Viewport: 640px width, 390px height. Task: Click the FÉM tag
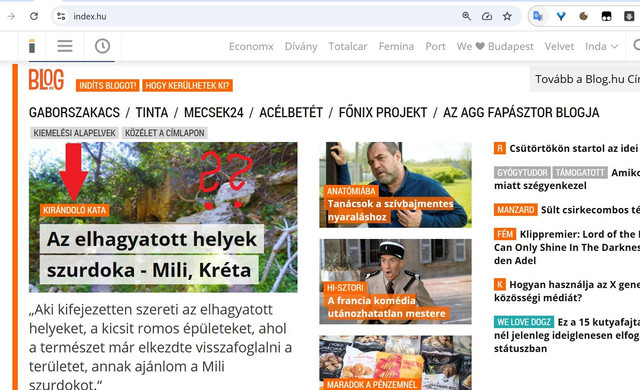tap(504, 234)
